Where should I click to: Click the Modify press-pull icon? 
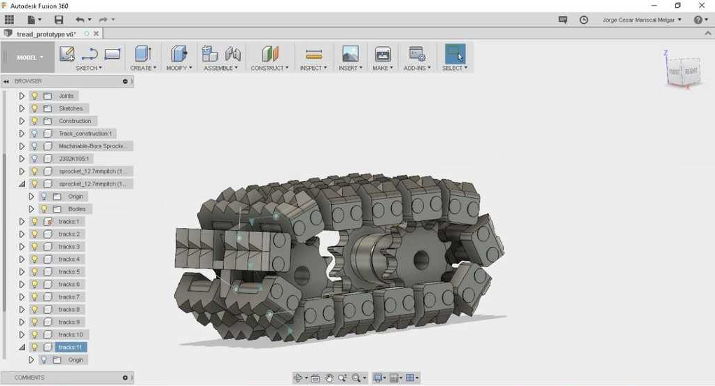(x=179, y=54)
